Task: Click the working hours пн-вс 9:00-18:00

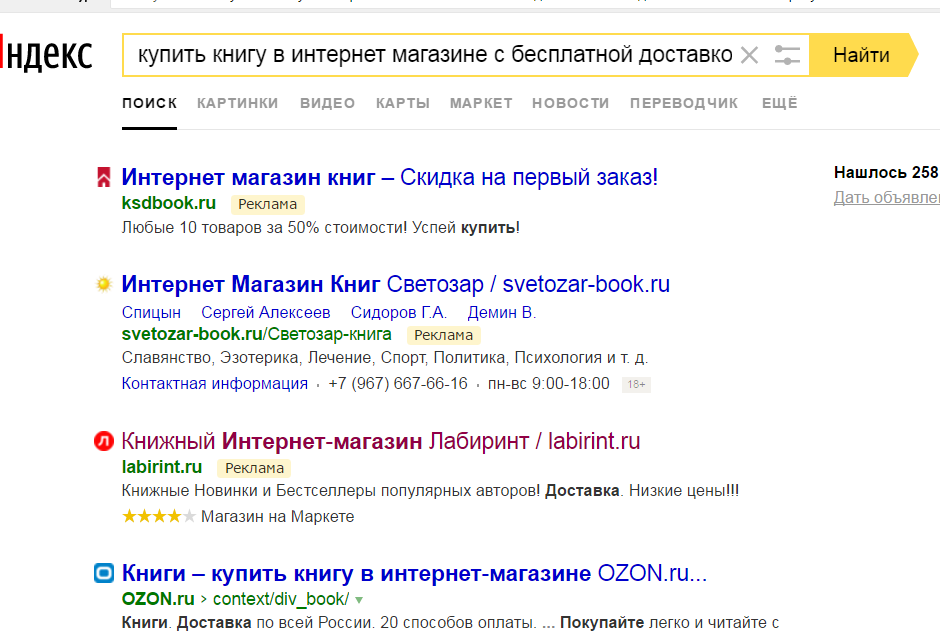Action: tap(549, 384)
